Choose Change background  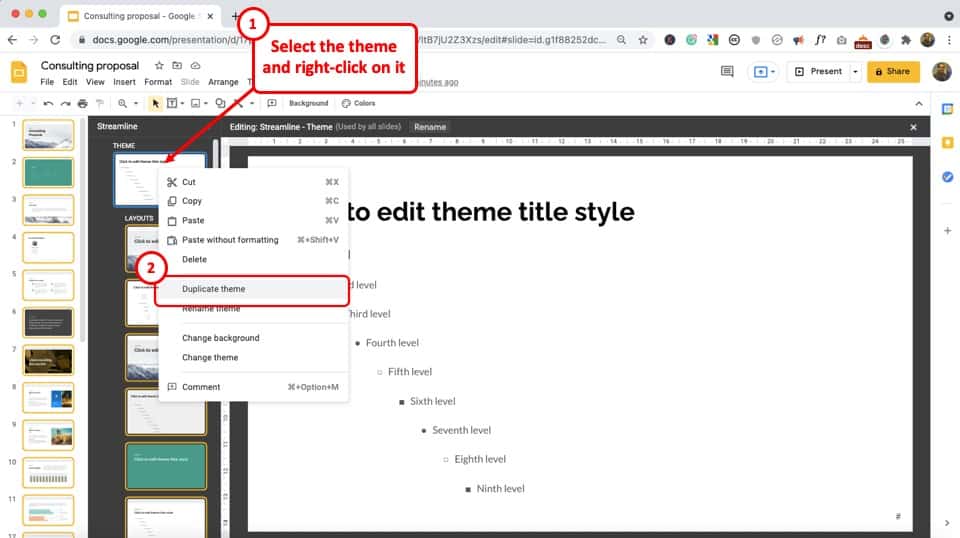click(x=253, y=338)
